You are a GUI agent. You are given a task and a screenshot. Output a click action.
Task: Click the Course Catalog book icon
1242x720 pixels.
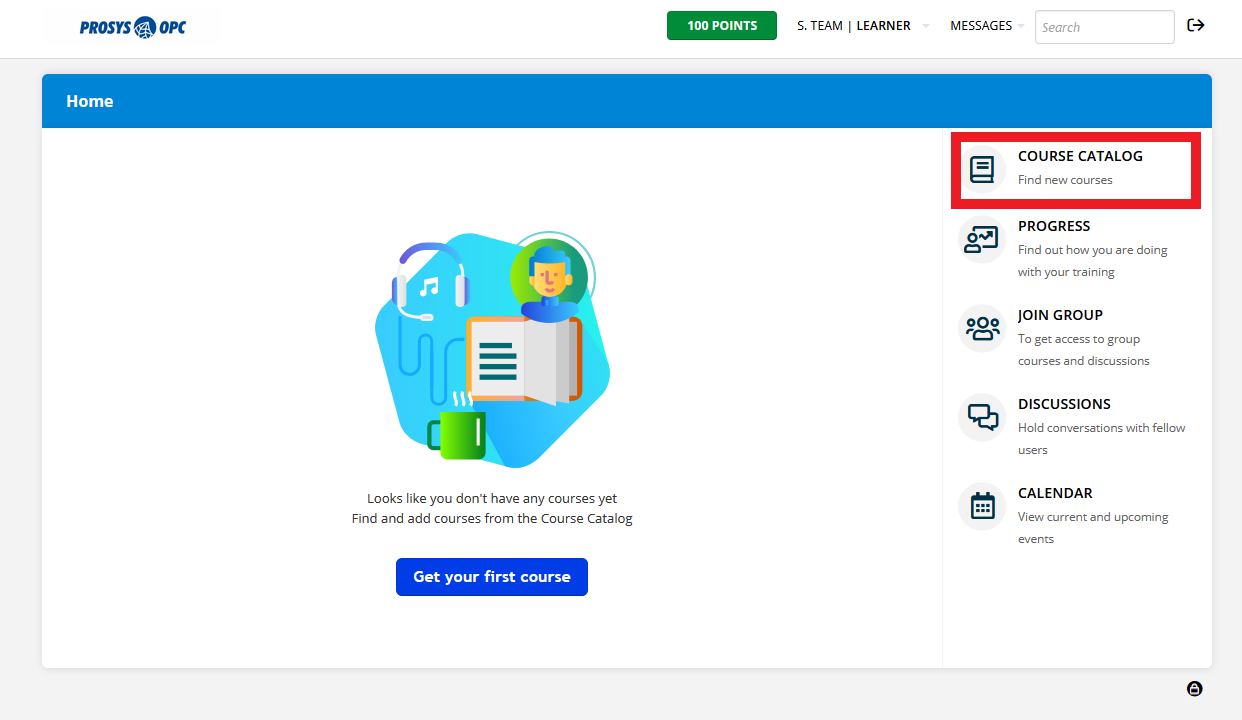982,170
